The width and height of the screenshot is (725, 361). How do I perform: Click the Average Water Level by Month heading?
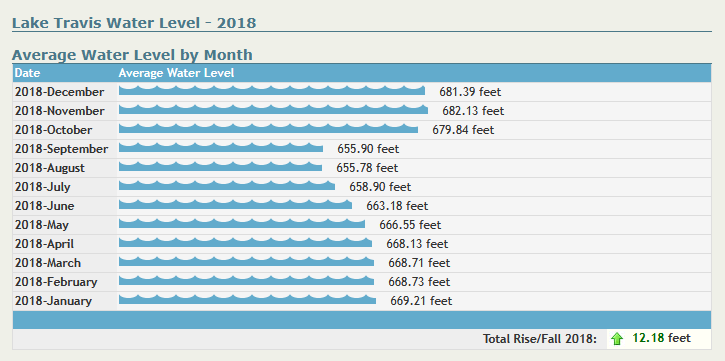pos(132,55)
